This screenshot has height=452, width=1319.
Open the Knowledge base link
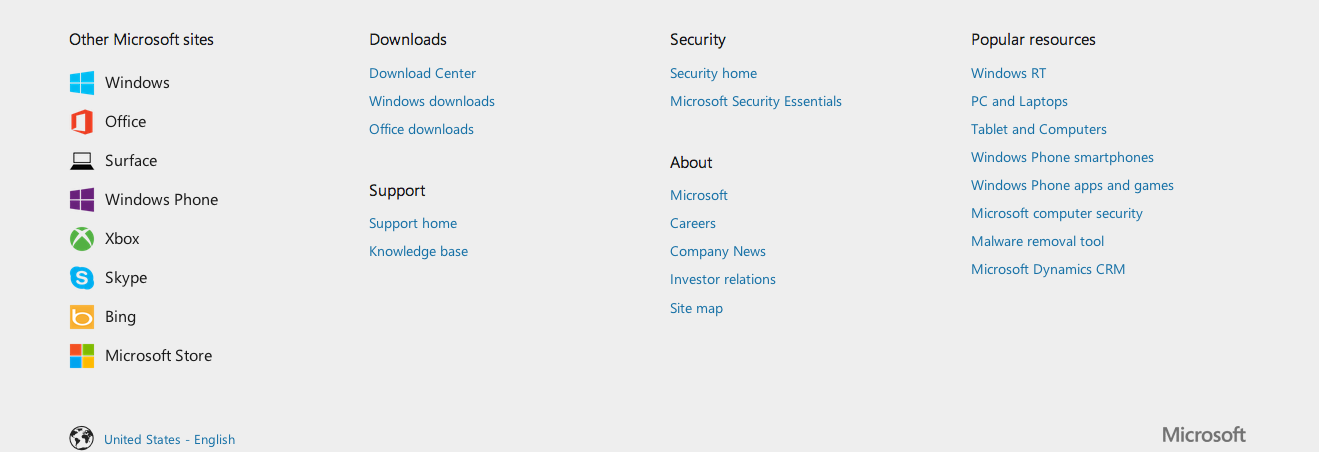pos(418,251)
